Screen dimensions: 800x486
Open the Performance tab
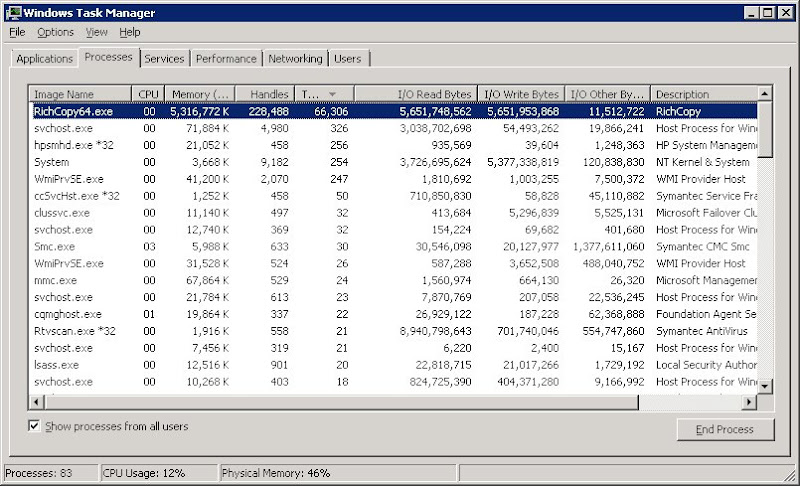[226, 59]
